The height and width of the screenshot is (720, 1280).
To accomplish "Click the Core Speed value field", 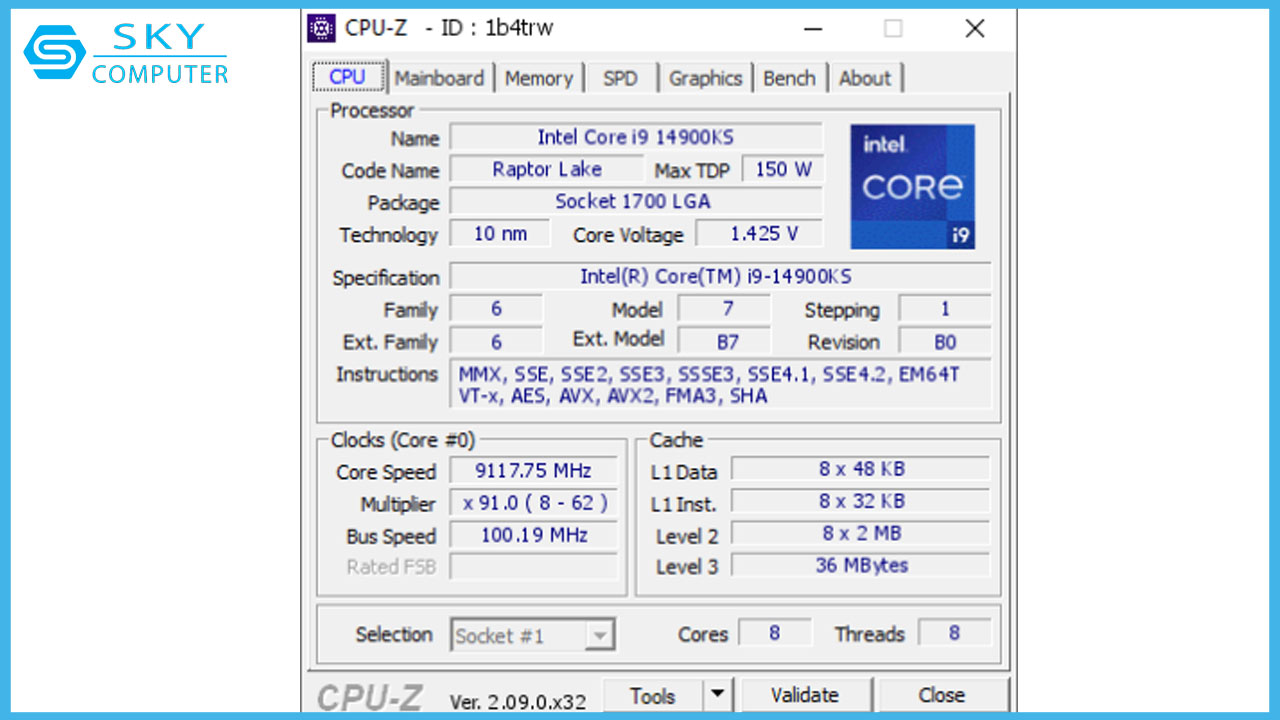I will tap(534, 471).
